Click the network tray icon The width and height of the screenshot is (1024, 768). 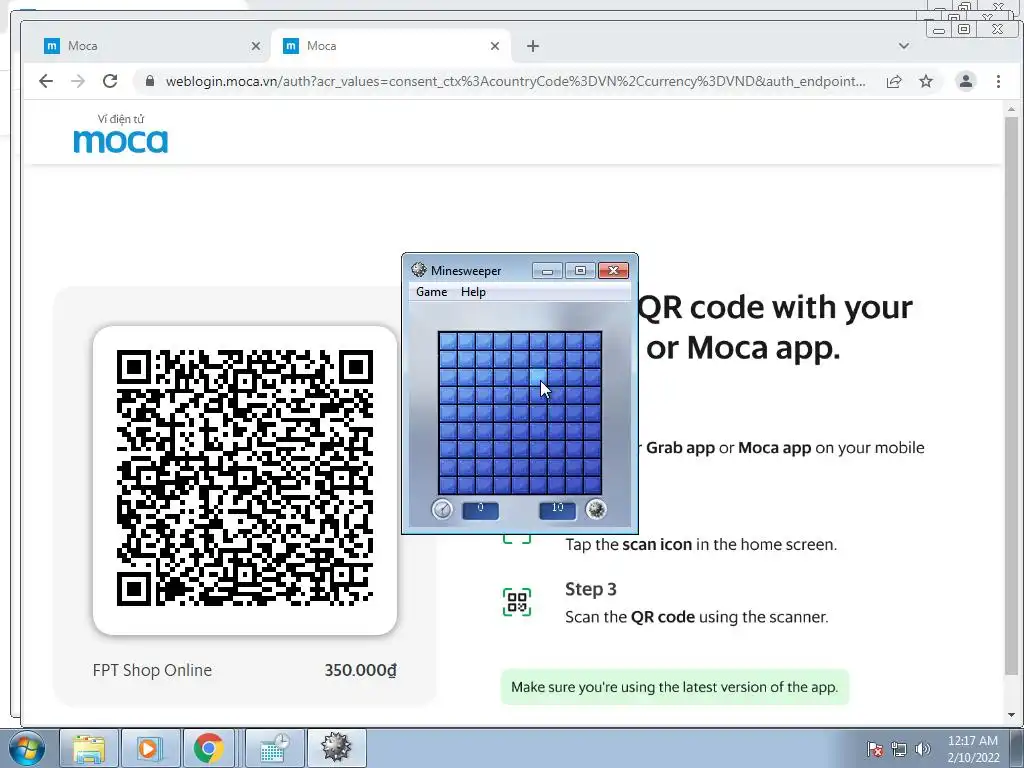click(899, 749)
